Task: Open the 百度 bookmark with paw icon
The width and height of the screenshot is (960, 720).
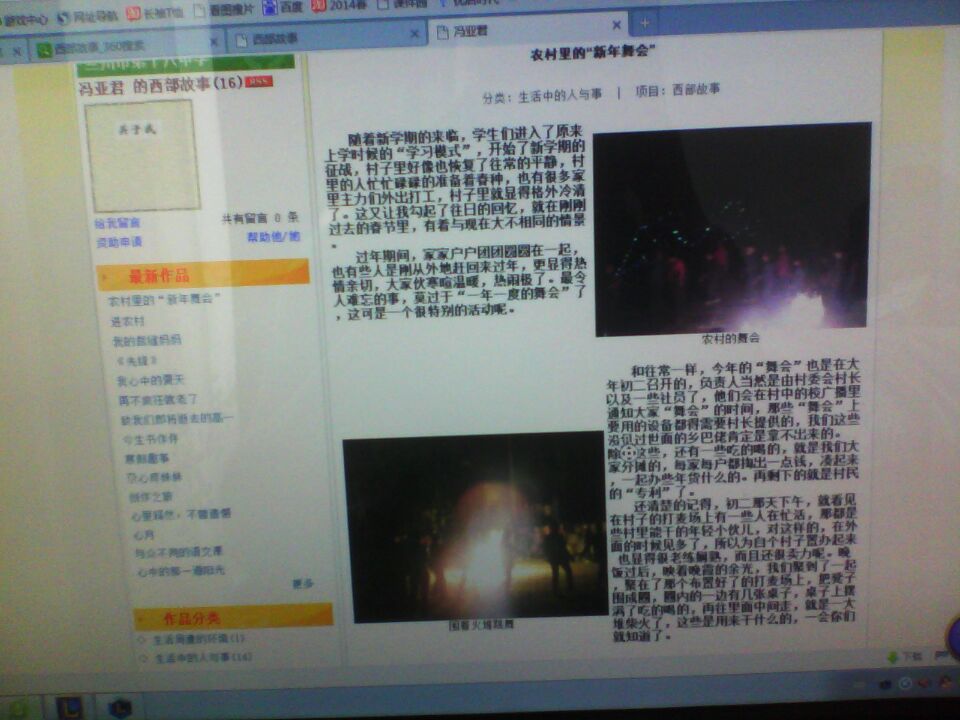Action: pos(283,6)
